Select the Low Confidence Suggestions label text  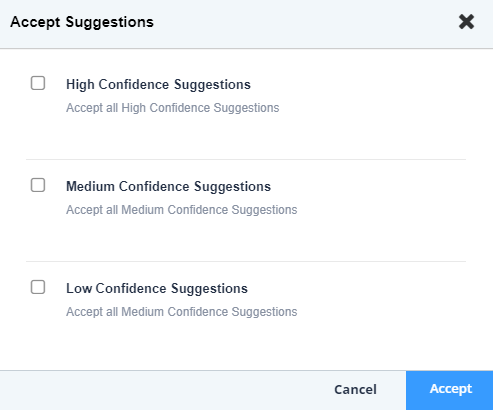[x=157, y=288]
